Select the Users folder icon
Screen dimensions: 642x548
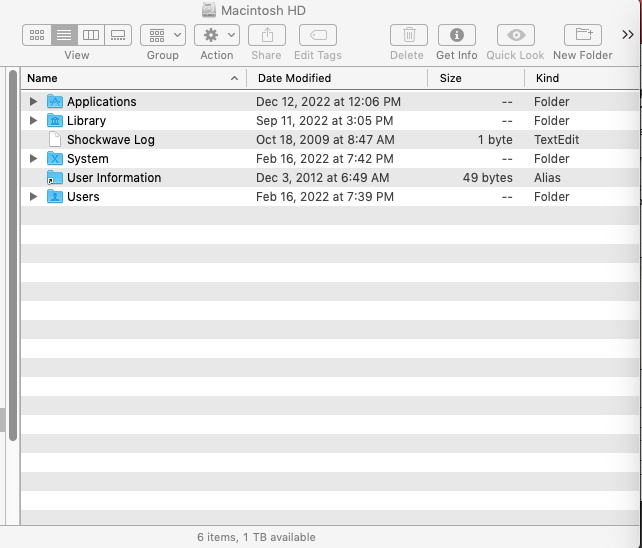click(x=55, y=197)
